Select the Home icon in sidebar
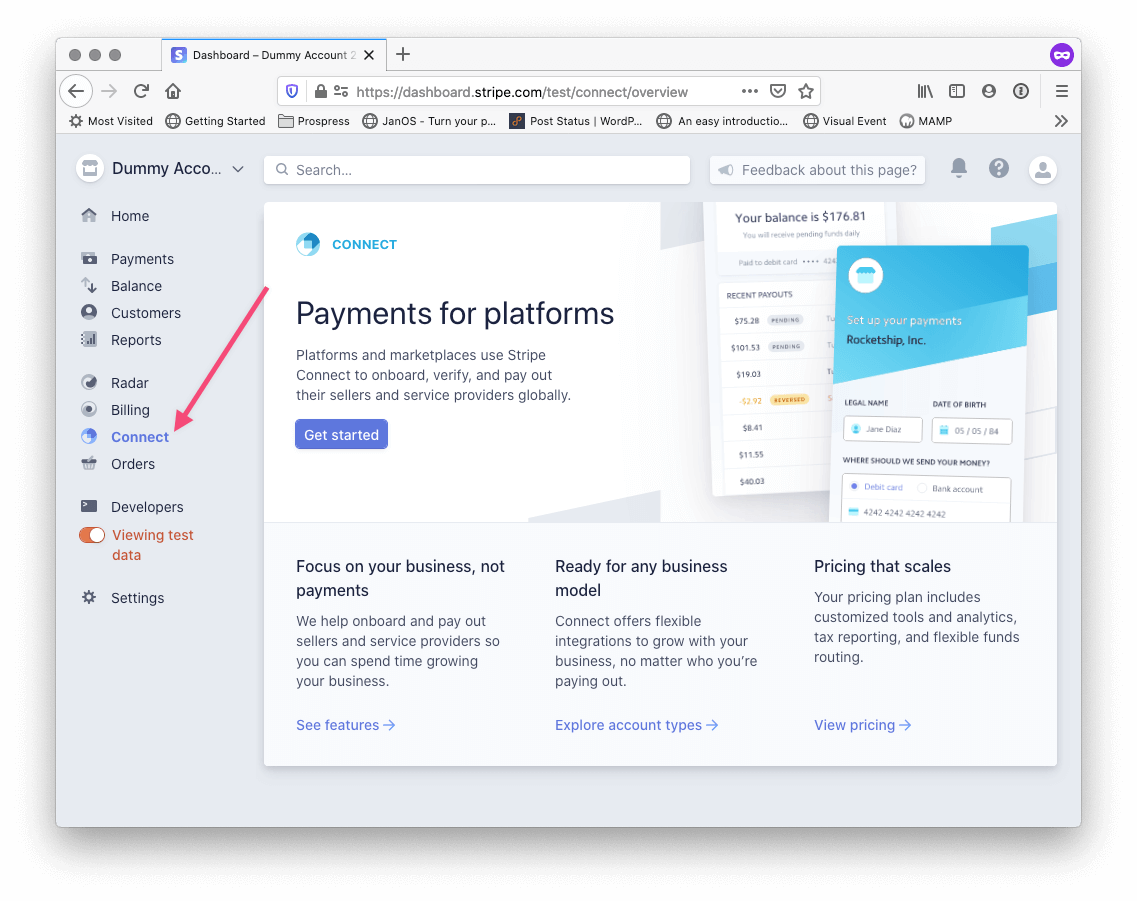The image size is (1137, 901). coord(89,215)
